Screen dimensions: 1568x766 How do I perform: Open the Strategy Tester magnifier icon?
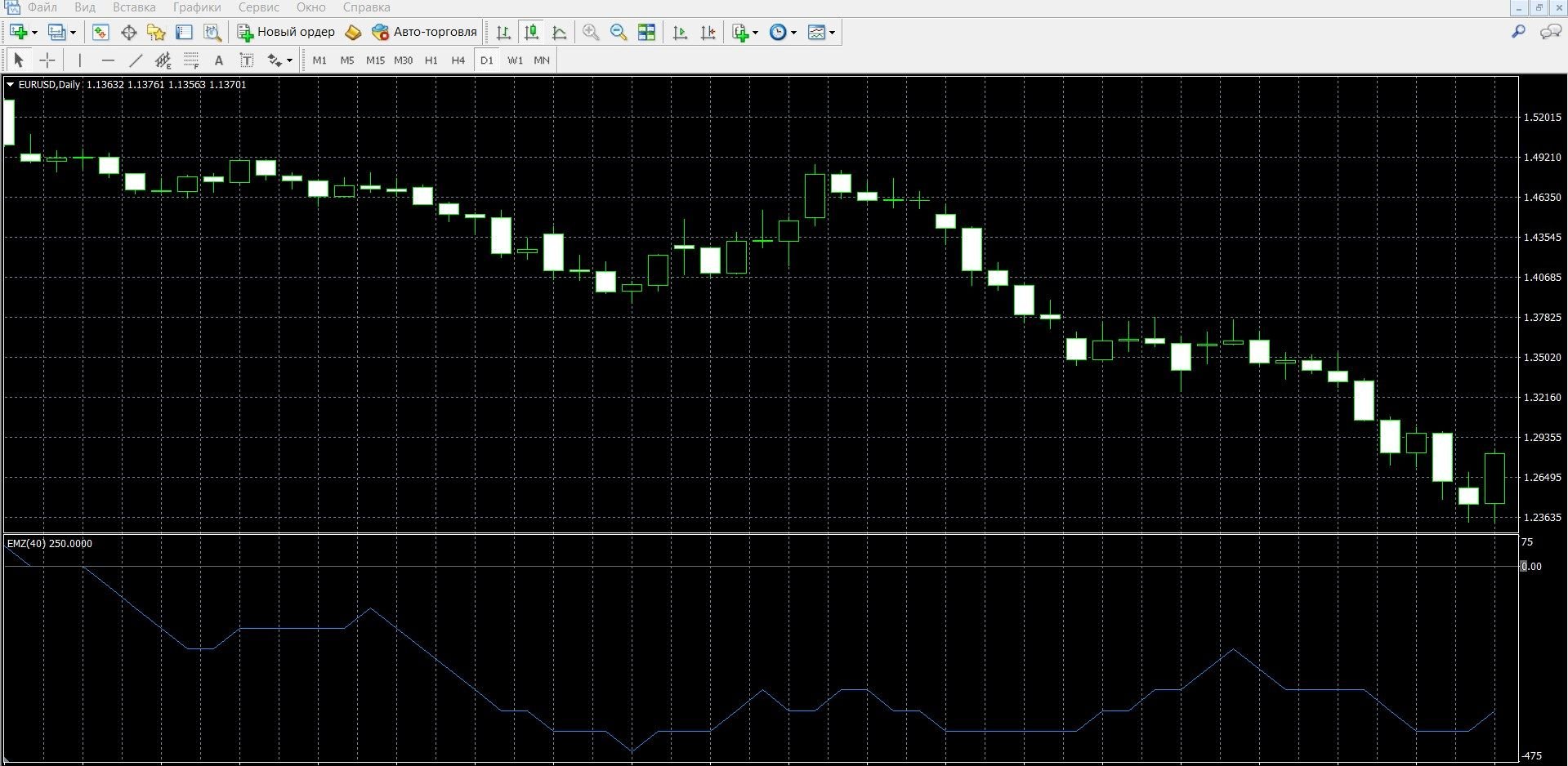click(212, 32)
